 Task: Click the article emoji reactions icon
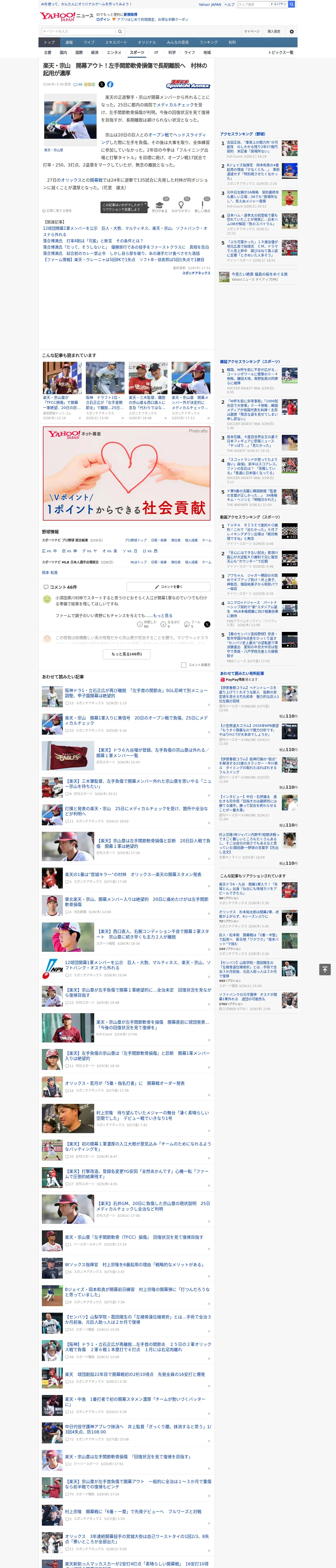tap(90, 85)
